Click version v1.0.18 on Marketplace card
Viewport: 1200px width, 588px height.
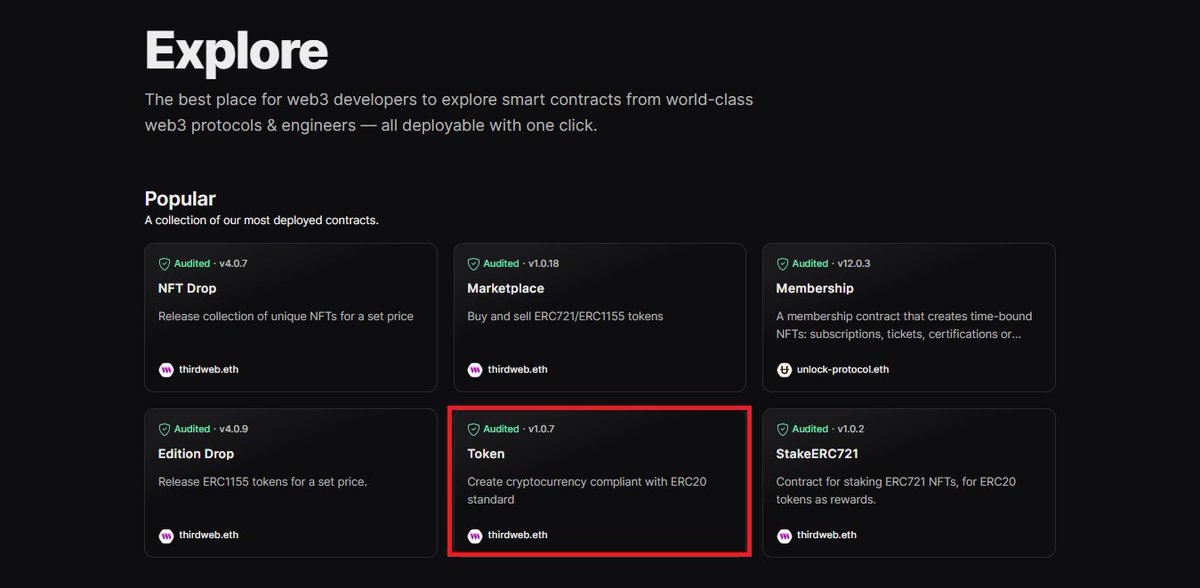tap(544, 264)
